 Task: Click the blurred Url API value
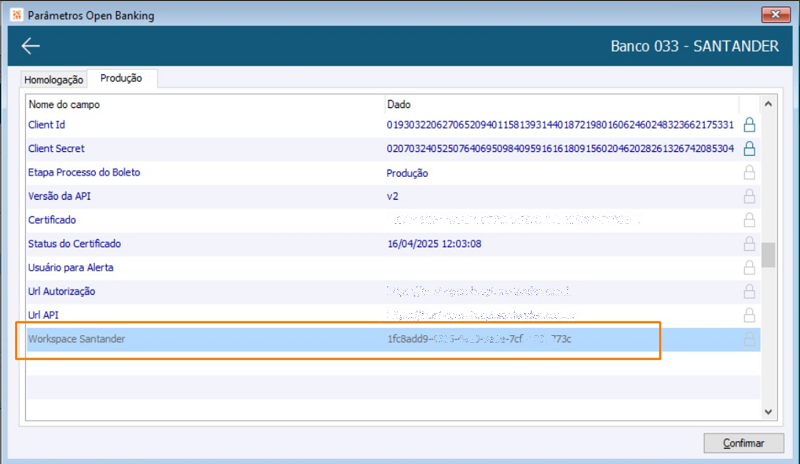[481, 315]
